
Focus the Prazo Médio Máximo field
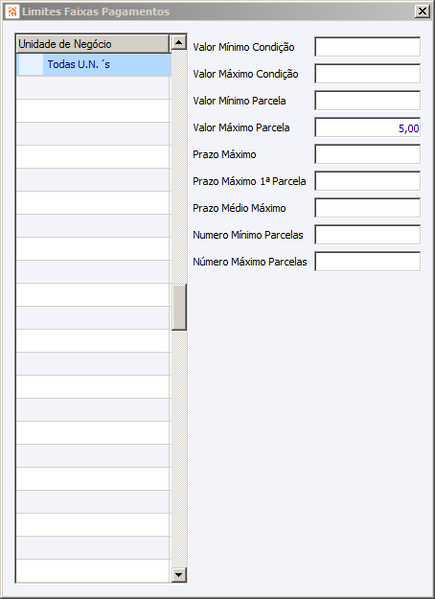(367, 208)
